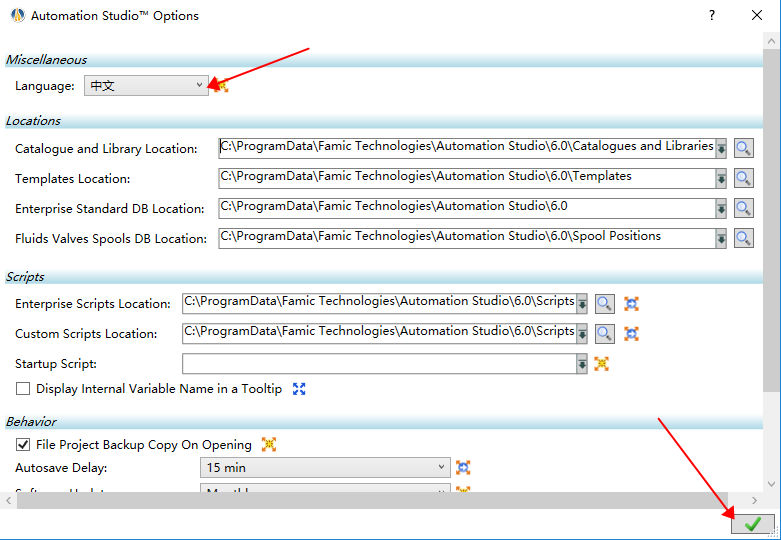Click the Enterprise Scripts Location path field
781x540 pixels.
pos(380,304)
